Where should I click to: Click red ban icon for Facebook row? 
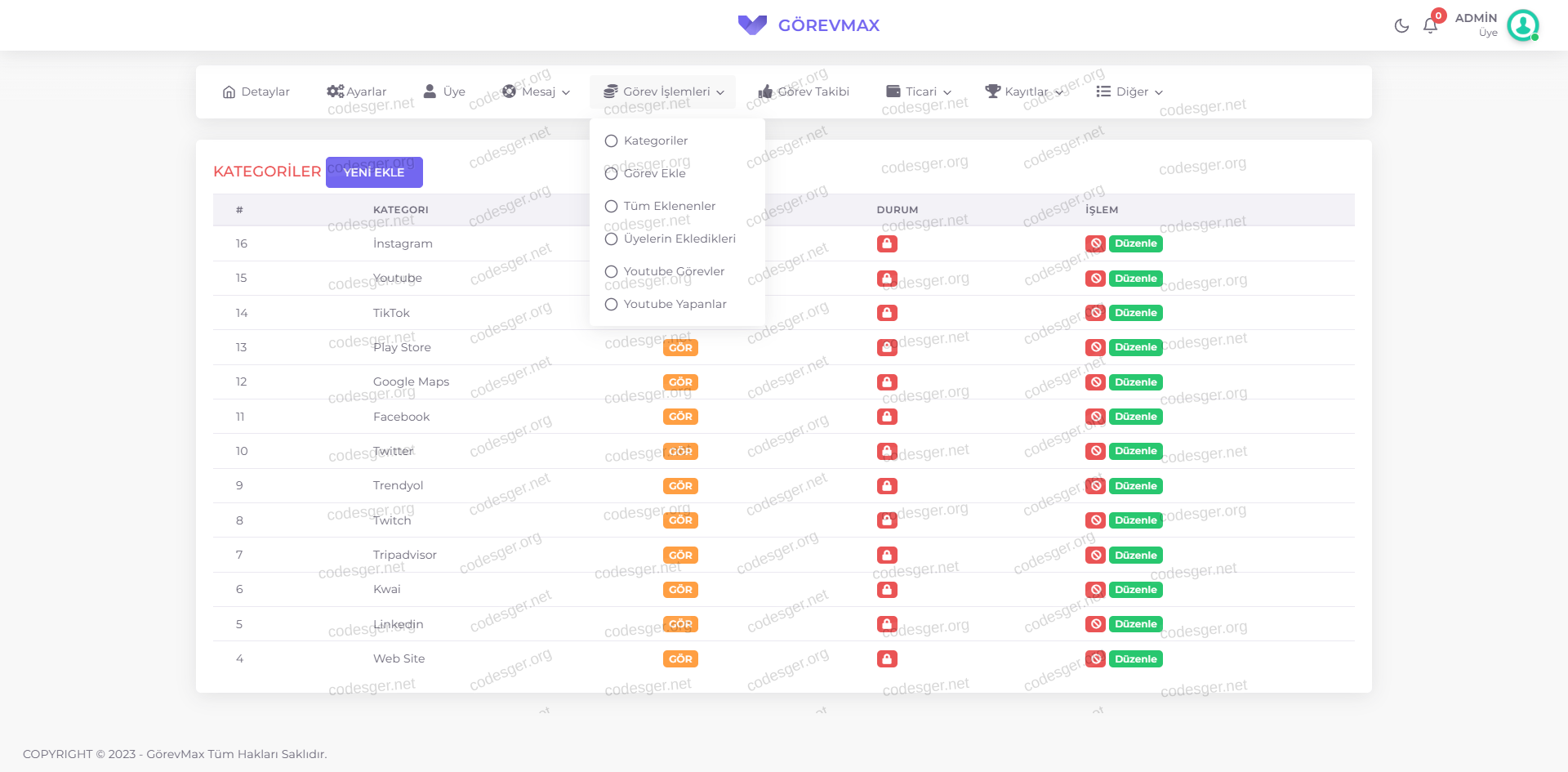1095,417
